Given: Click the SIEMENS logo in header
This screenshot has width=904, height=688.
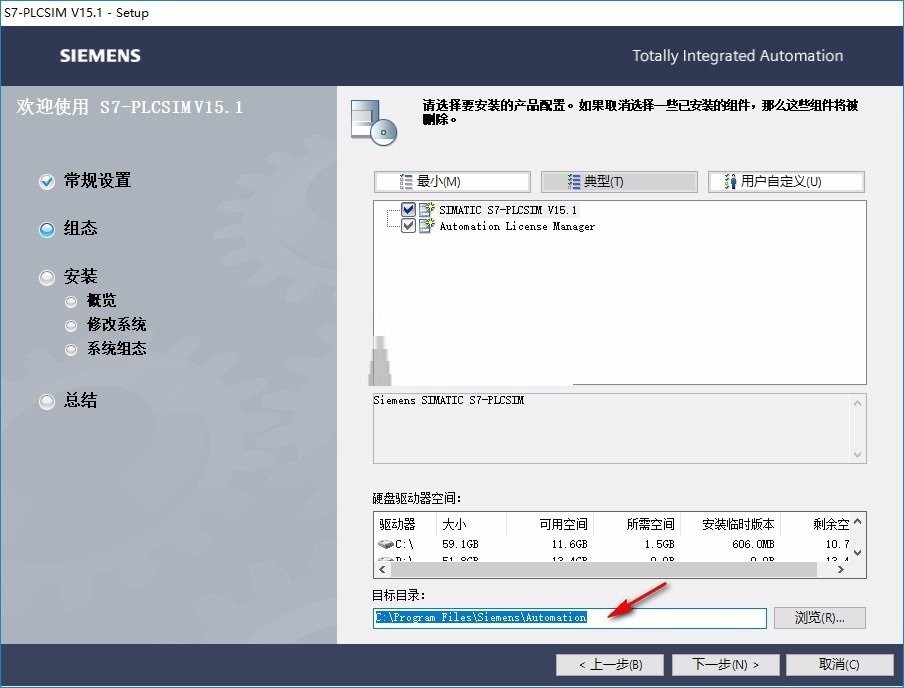Looking at the screenshot, I should (100, 56).
